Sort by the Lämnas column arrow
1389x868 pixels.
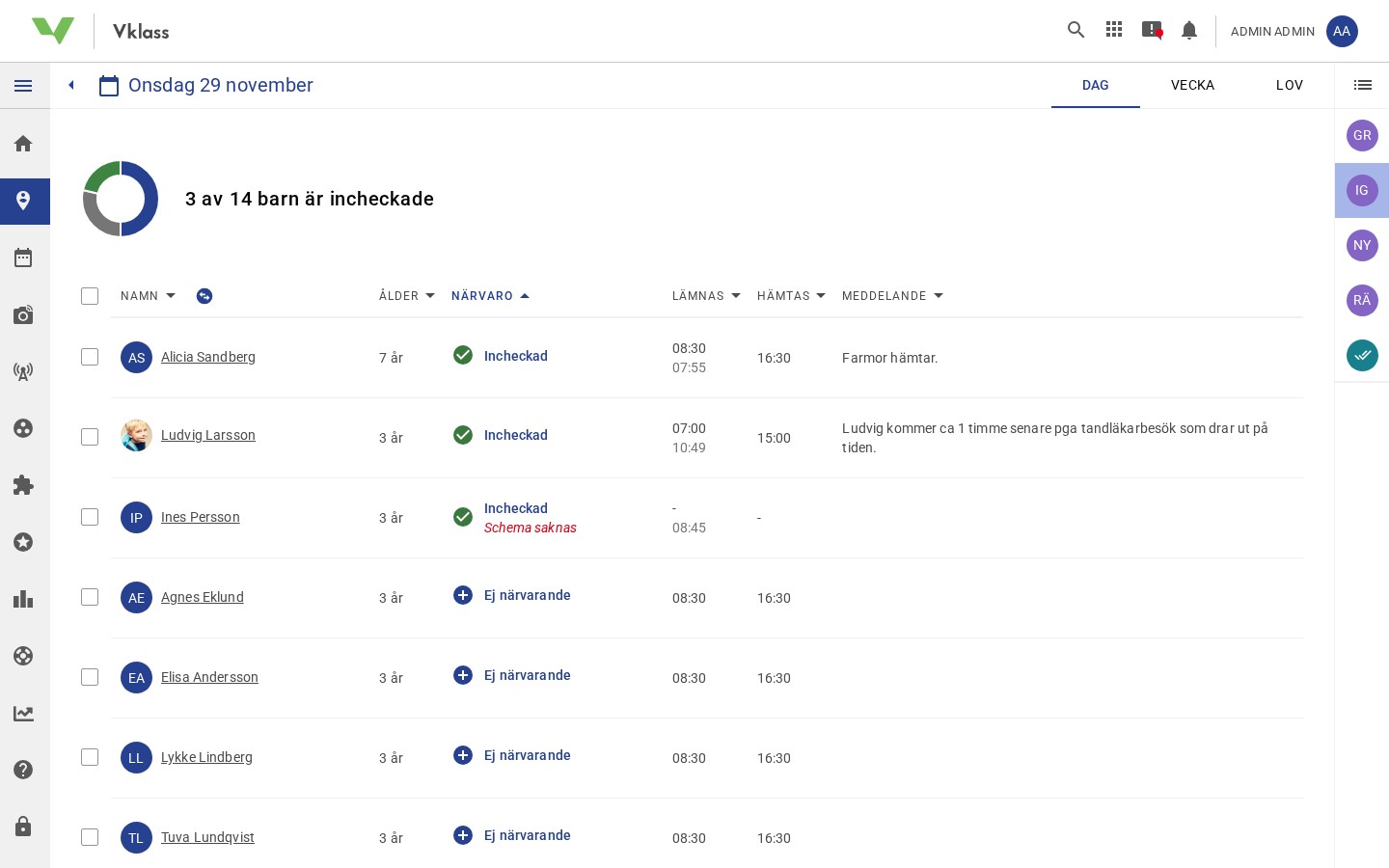[736, 296]
